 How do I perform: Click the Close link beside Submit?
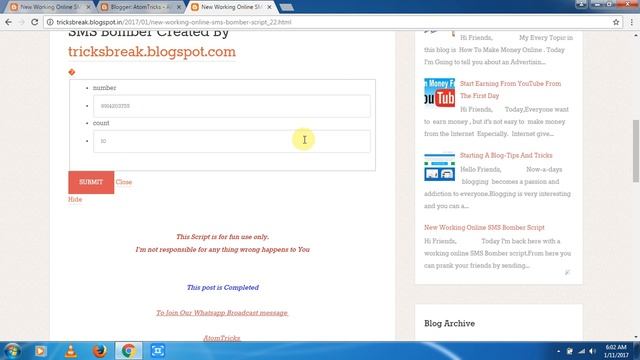click(x=124, y=182)
